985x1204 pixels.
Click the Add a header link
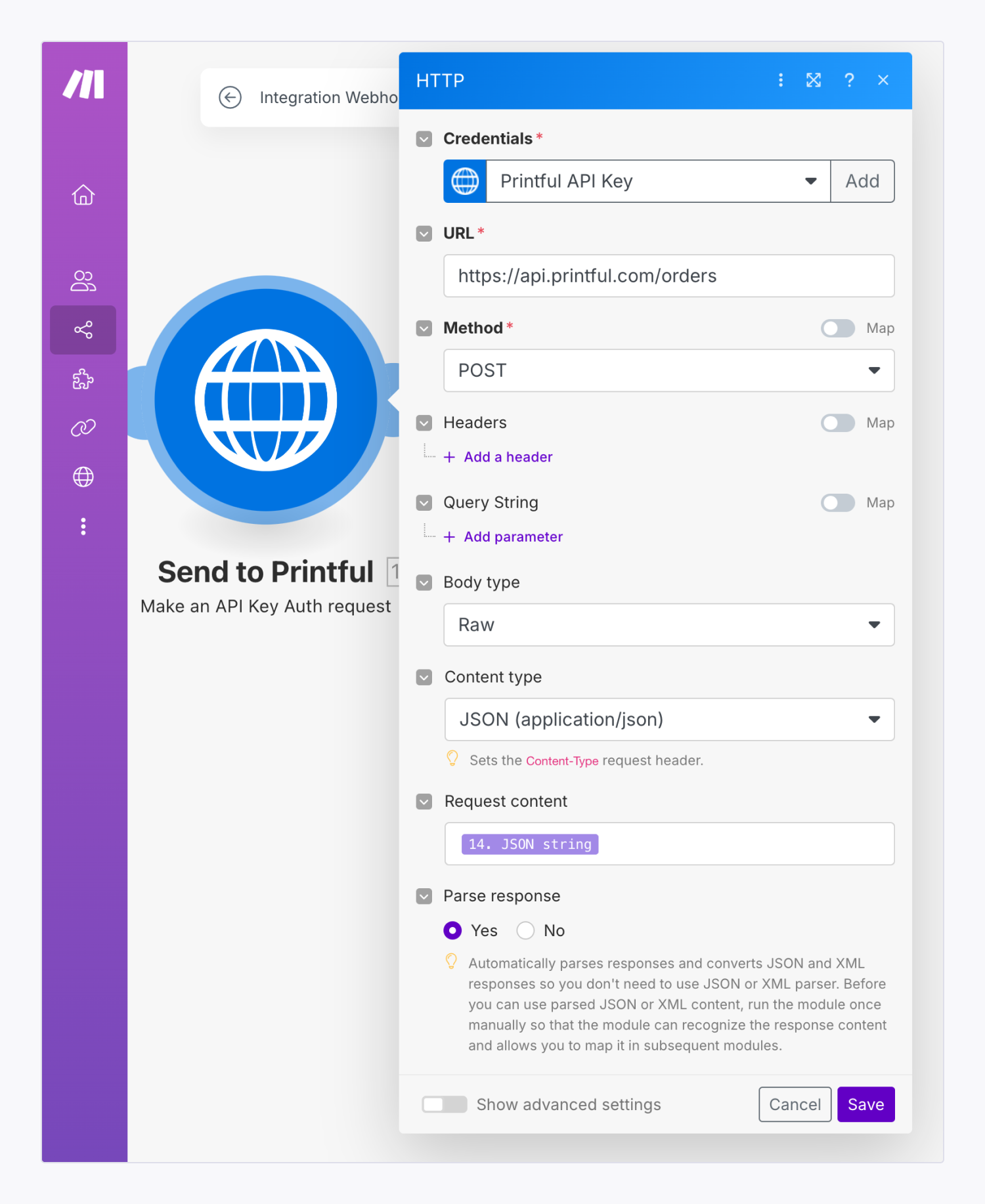[x=508, y=457]
